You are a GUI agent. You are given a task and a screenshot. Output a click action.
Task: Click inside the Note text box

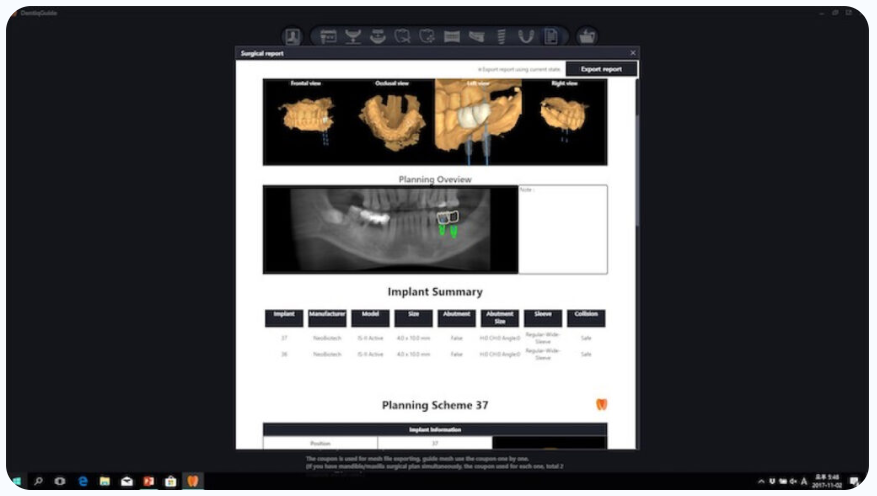tap(562, 229)
